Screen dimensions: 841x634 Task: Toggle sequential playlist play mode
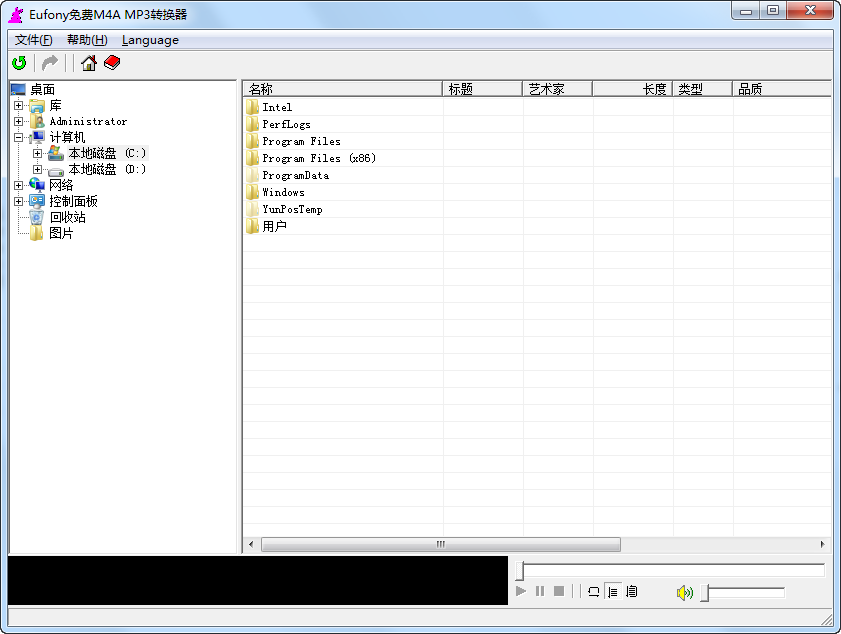[x=614, y=591]
